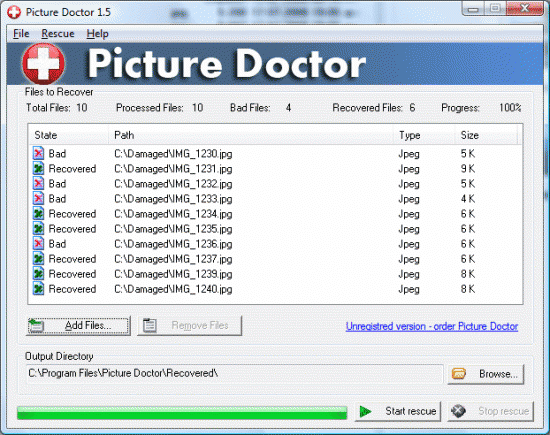Click the Bad status icon for IMG_1232.jpg
This screenshot has width=550, height=435.
38,183
